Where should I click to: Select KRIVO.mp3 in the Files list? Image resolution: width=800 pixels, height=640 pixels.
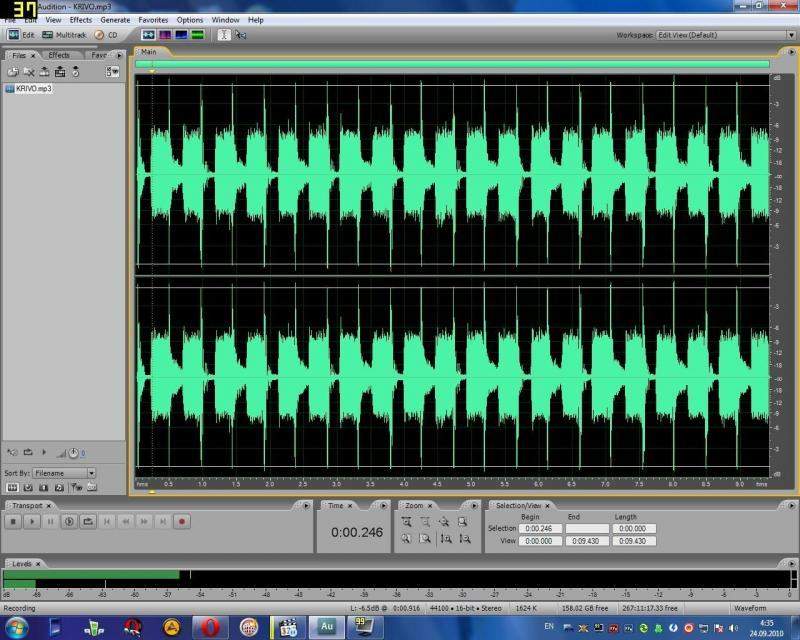[33, 88]
